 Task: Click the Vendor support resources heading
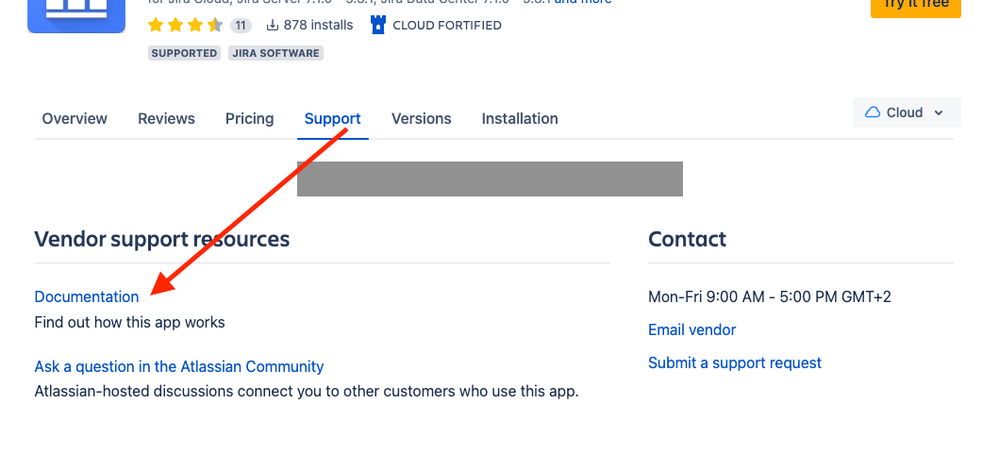[162, 240]
